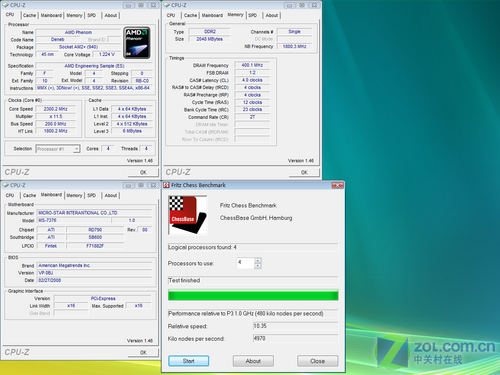Open the About tab in the Memory CPU-Z window
The height and width of the screenshot is (375, 500).
[x=272, y=15]
